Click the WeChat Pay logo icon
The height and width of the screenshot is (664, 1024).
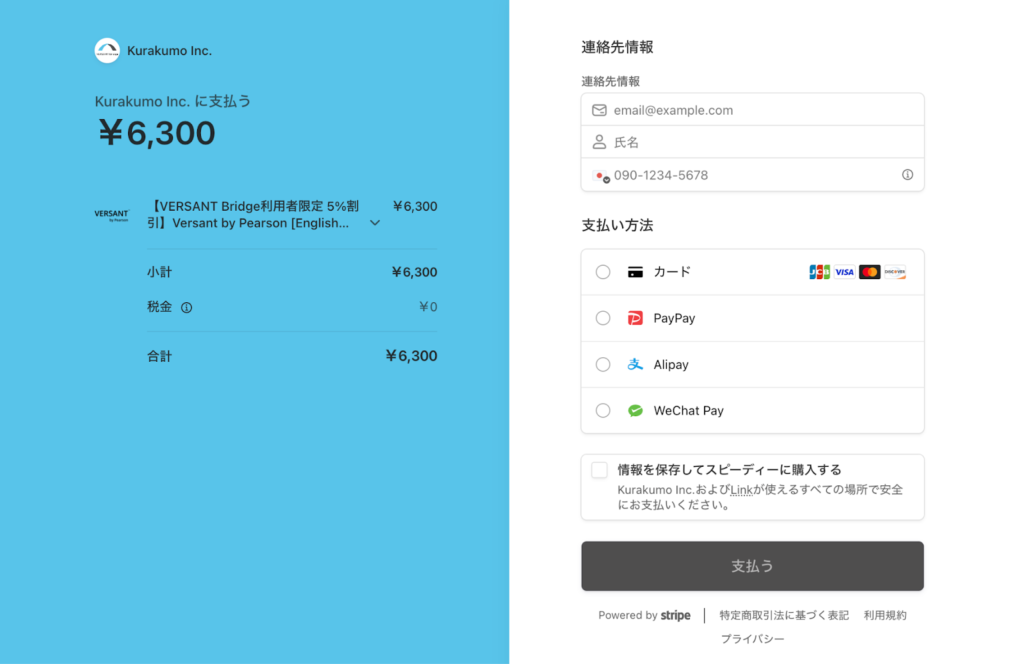(x=635, y=411)
